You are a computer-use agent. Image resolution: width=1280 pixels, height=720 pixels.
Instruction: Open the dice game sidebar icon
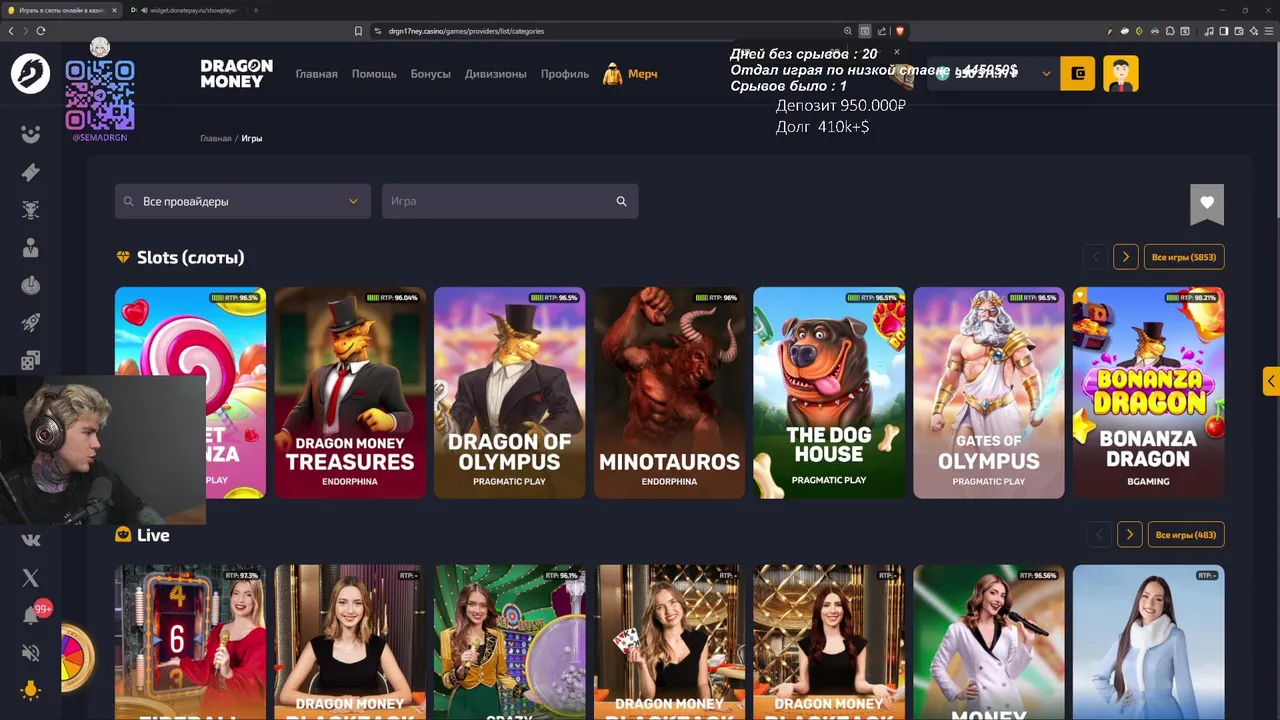[x=31, y=360]
